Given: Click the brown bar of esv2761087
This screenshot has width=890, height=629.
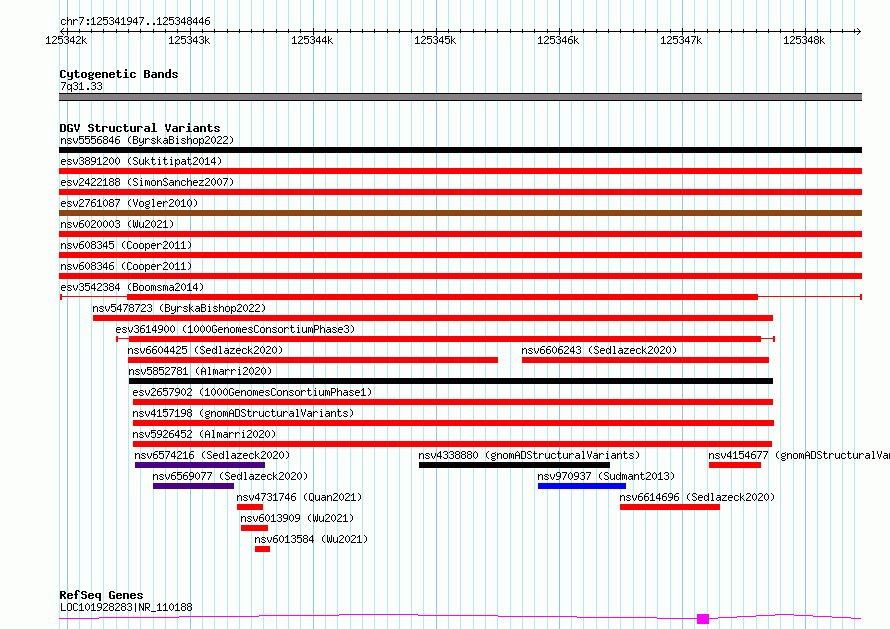Looking at the screenshot, I should pyautogui.click(x=460, y=213).
